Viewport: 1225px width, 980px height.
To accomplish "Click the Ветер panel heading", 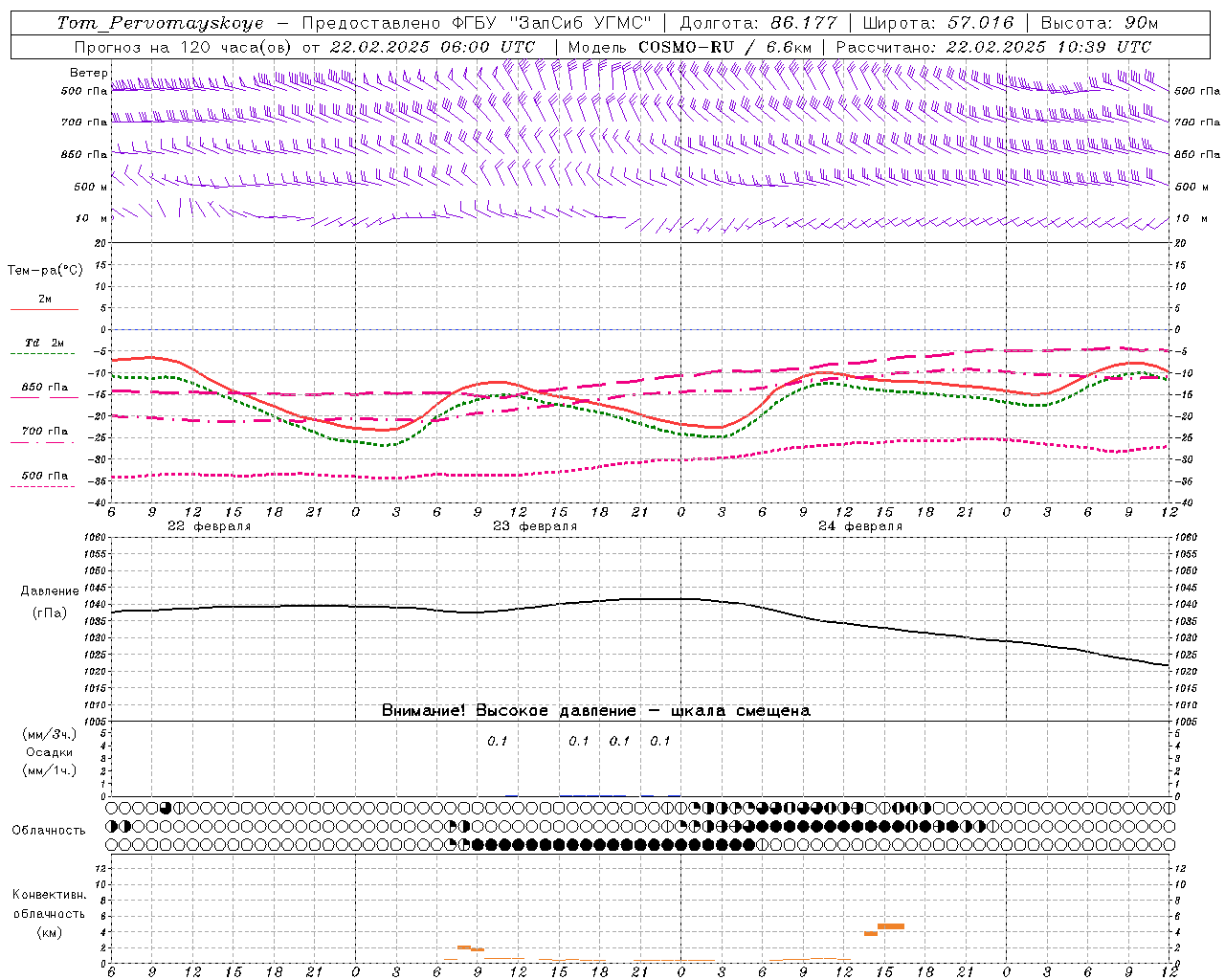I will point(89,73).
